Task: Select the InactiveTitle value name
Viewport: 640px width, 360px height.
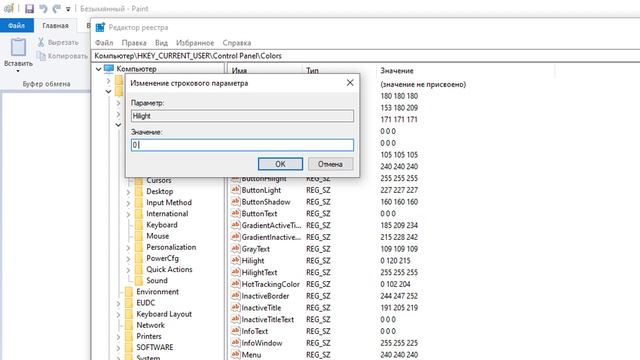Action: (262, 308)
